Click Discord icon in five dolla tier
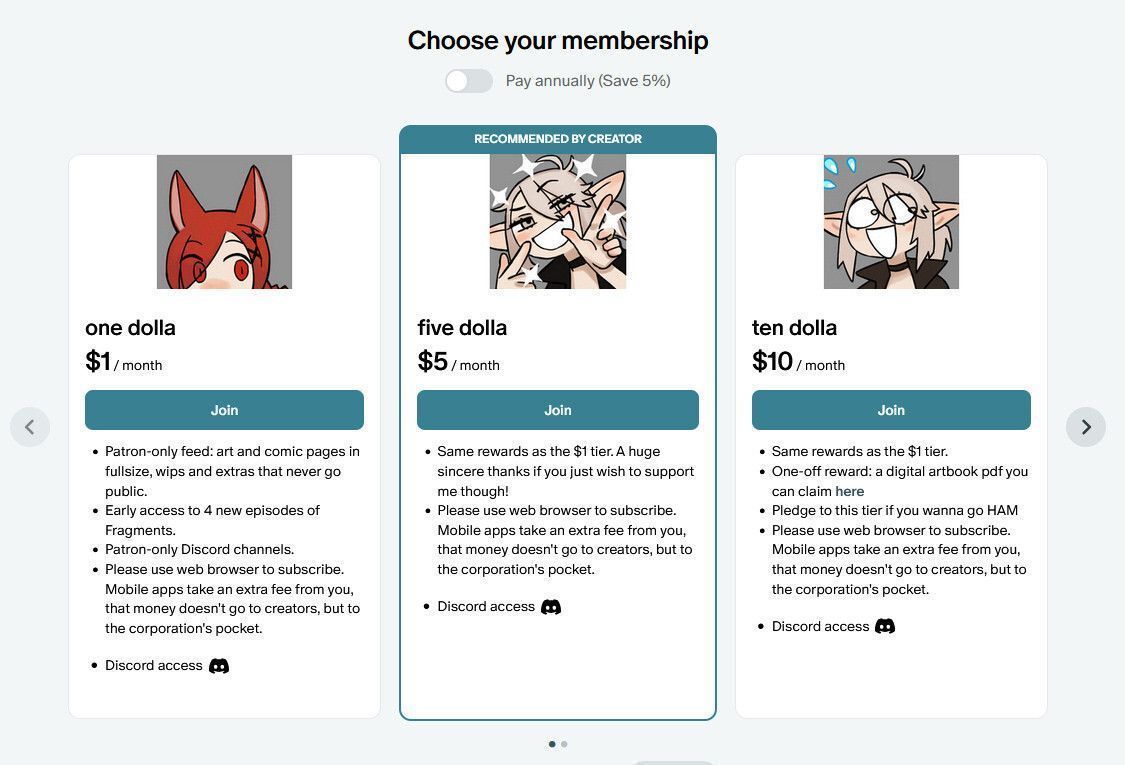 [551, 607]
